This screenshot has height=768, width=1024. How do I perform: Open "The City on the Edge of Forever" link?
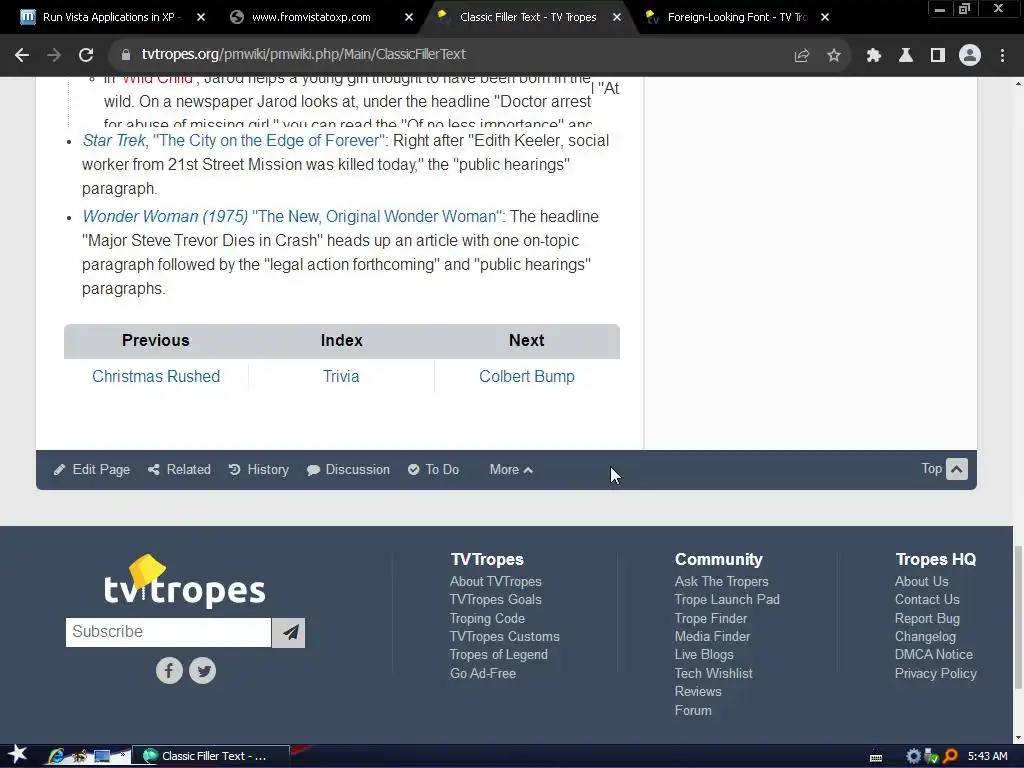tap(269, 140)
